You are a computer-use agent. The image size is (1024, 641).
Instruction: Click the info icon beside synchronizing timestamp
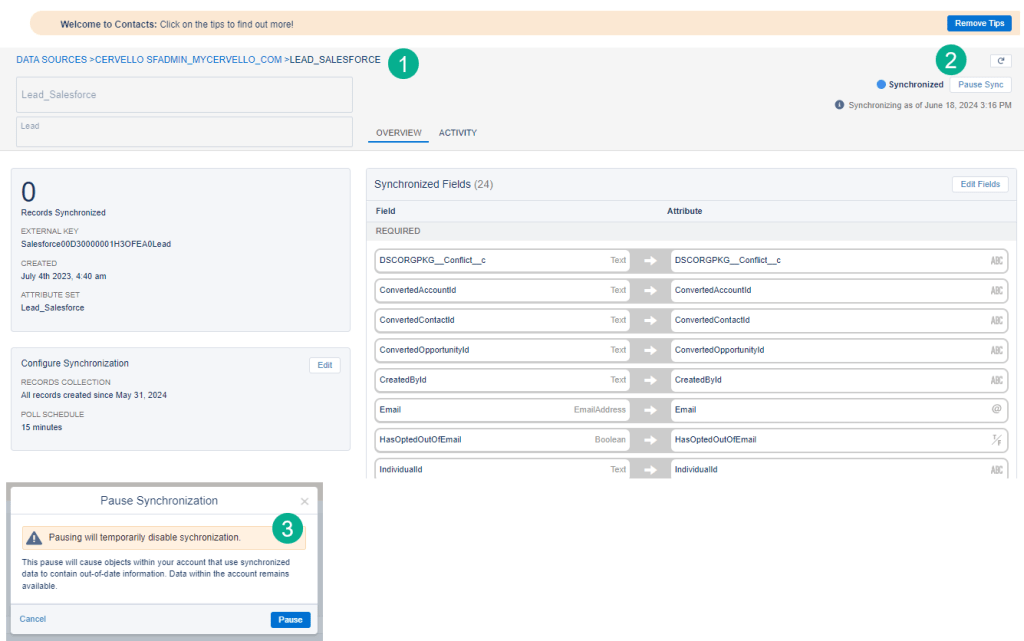point(839,105)
